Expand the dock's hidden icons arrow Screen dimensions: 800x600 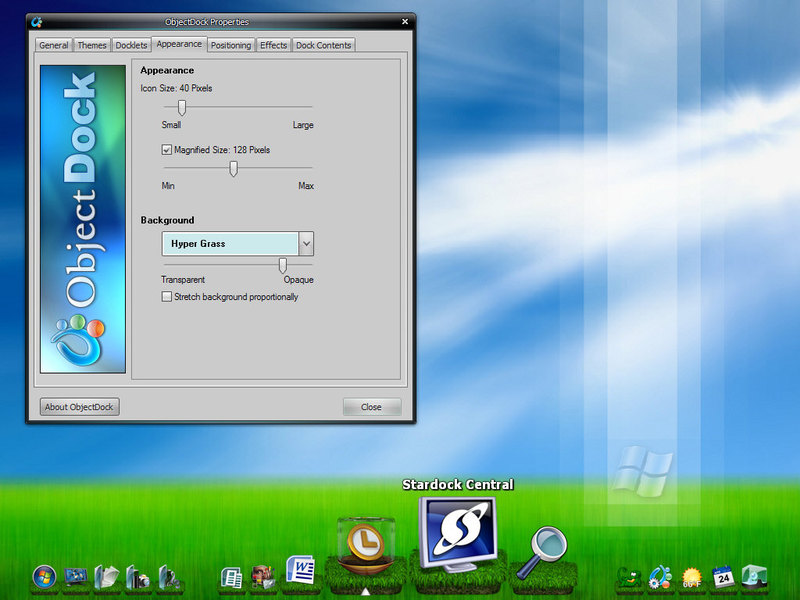[x=368, y=589]
